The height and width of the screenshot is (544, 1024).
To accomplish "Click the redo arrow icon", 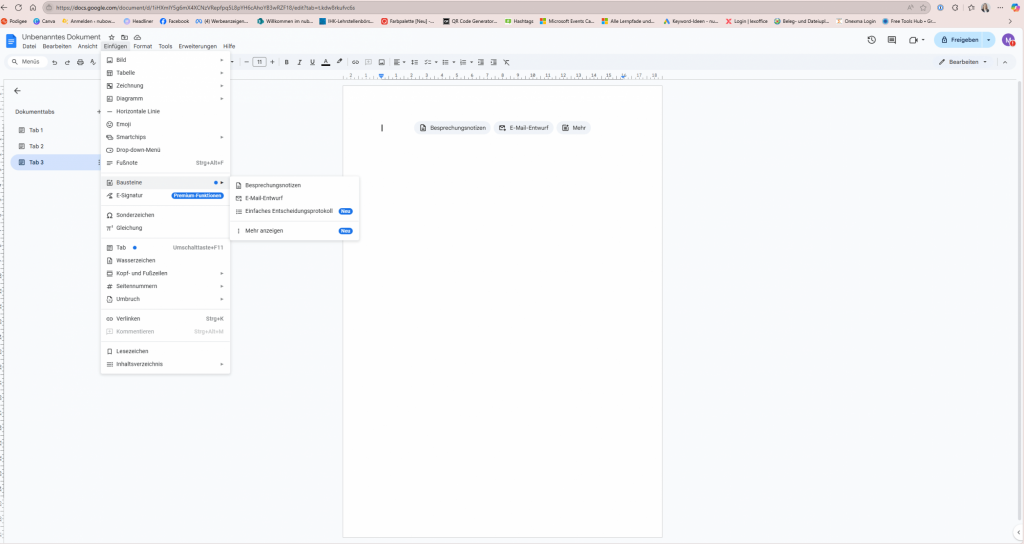I will [x=67, y=62].
